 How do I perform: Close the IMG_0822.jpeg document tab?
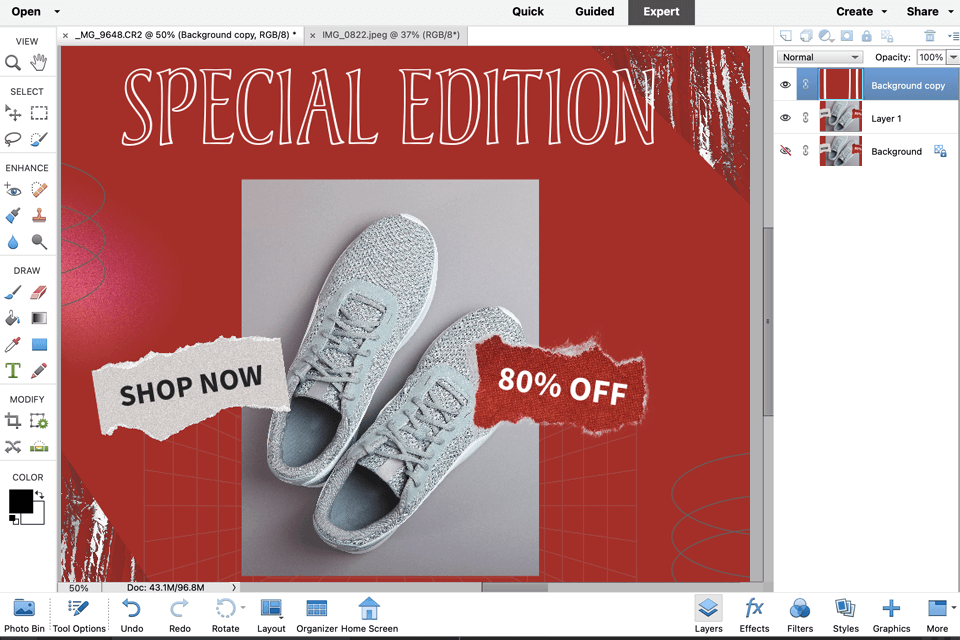(x=313, y=36)
